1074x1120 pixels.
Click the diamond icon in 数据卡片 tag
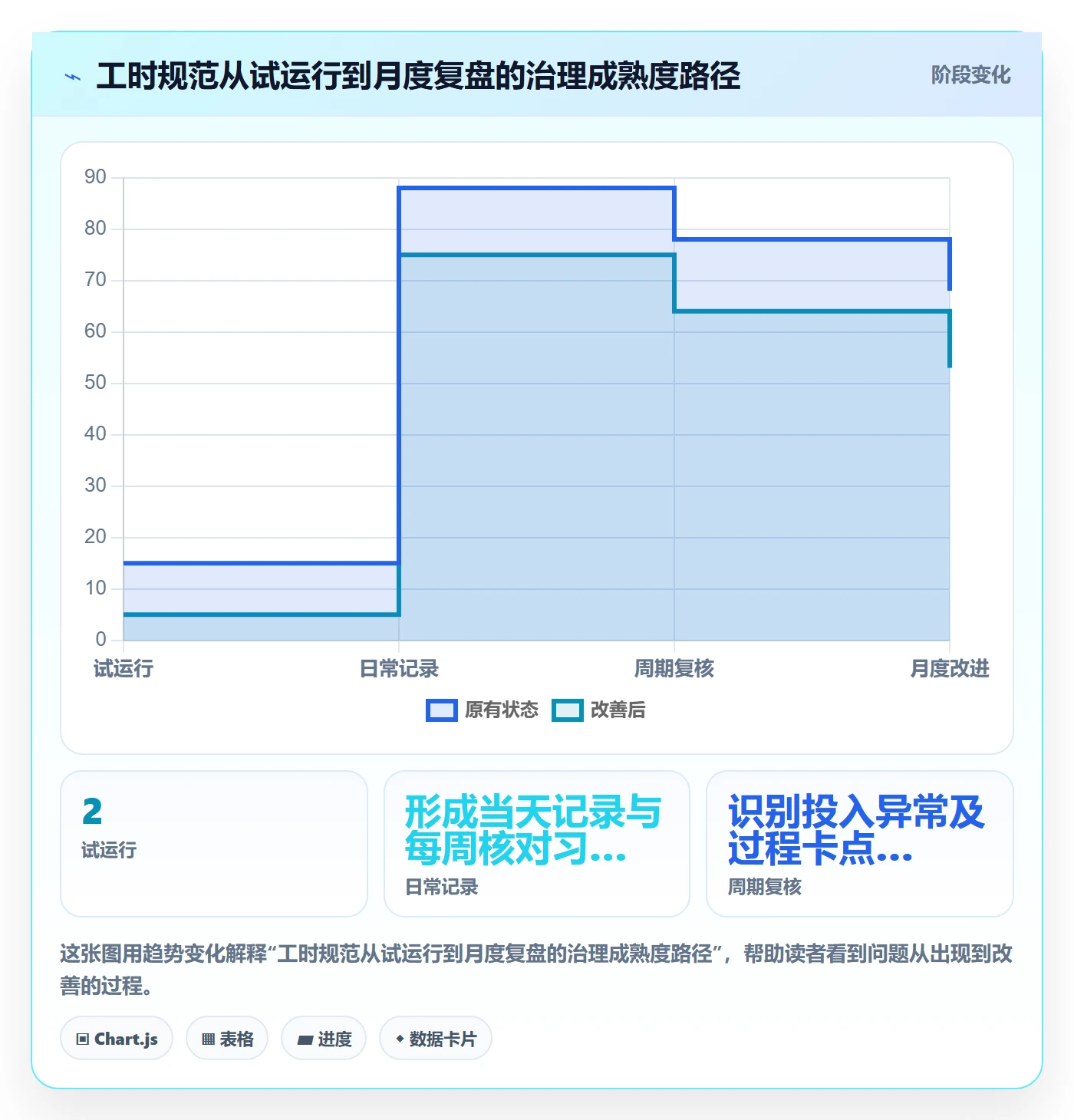point(400,1039)
